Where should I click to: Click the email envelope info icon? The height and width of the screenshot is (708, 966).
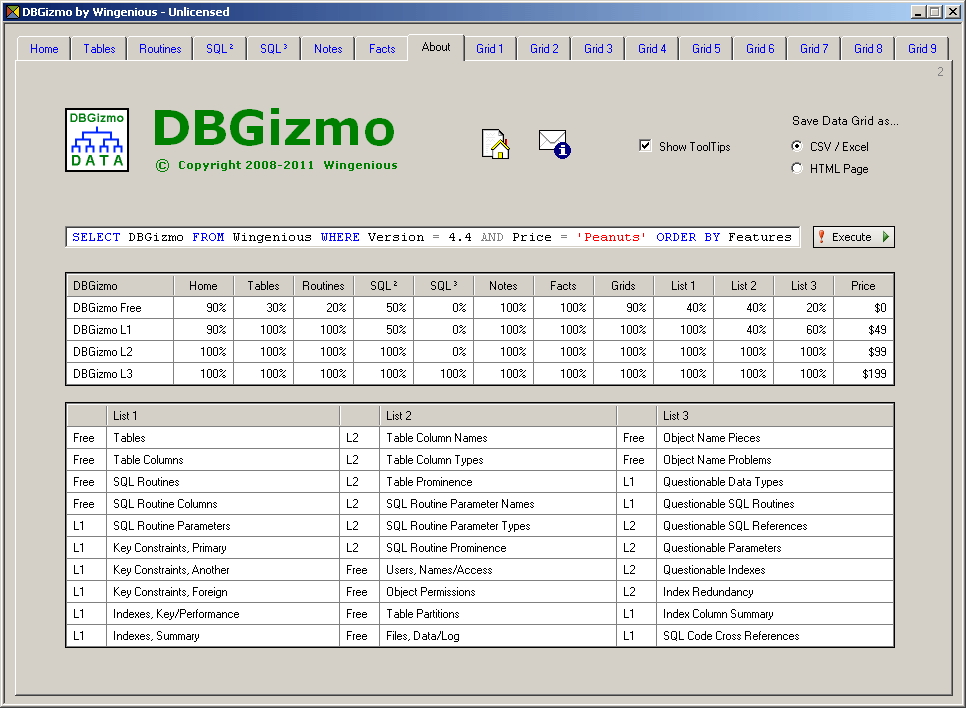pyautogui.click(x=554, y=144)
